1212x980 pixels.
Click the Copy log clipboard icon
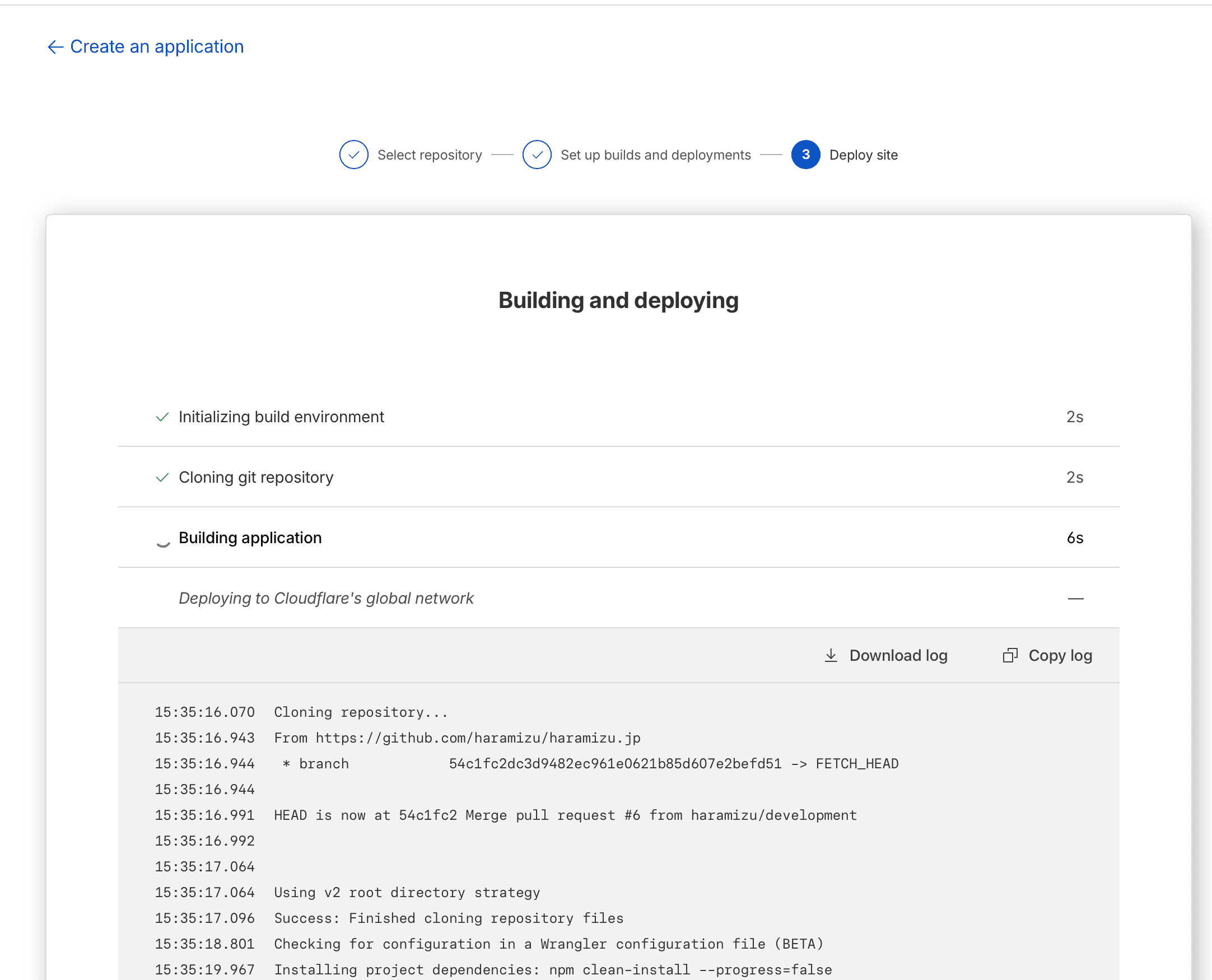point(1010,655)
